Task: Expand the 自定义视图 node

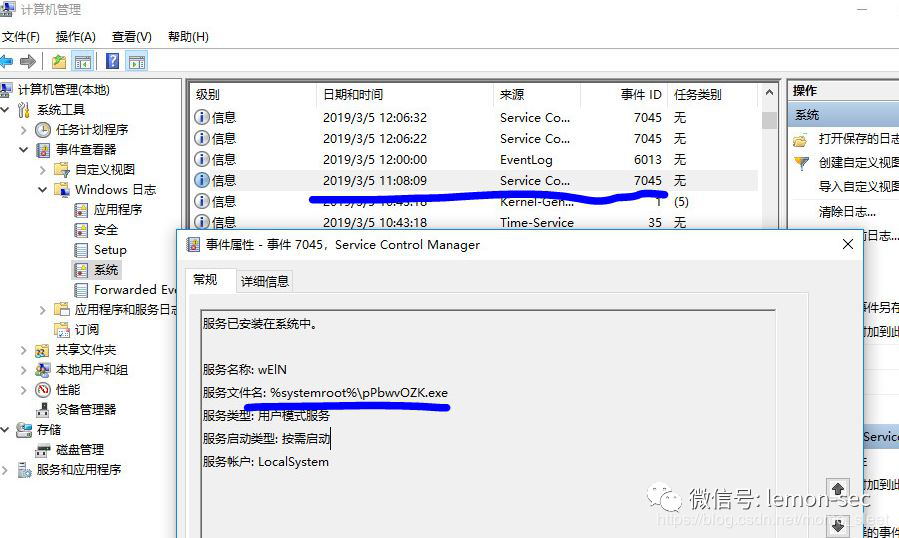Action: 42,170
